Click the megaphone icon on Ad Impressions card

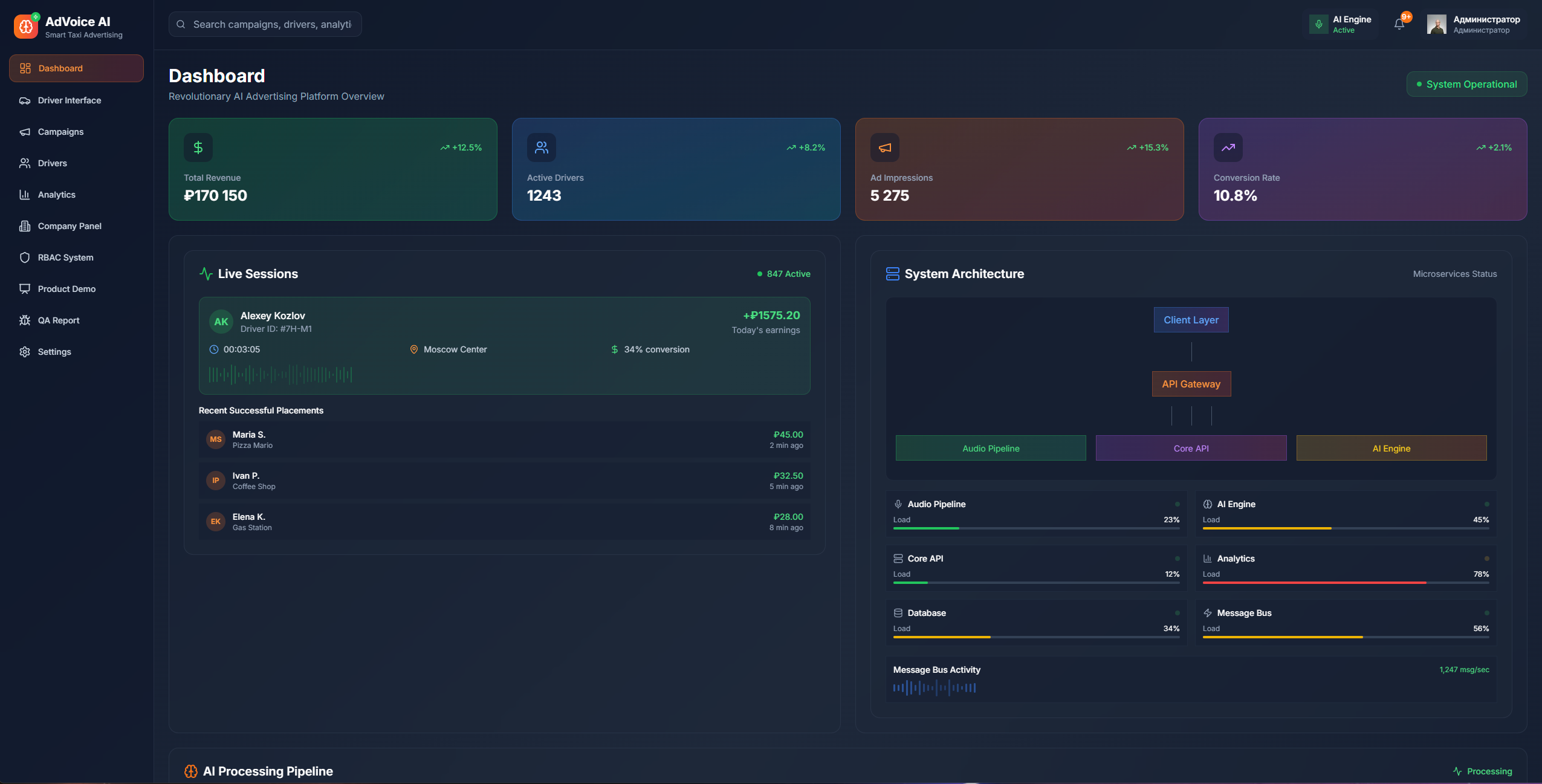(885, 147)
